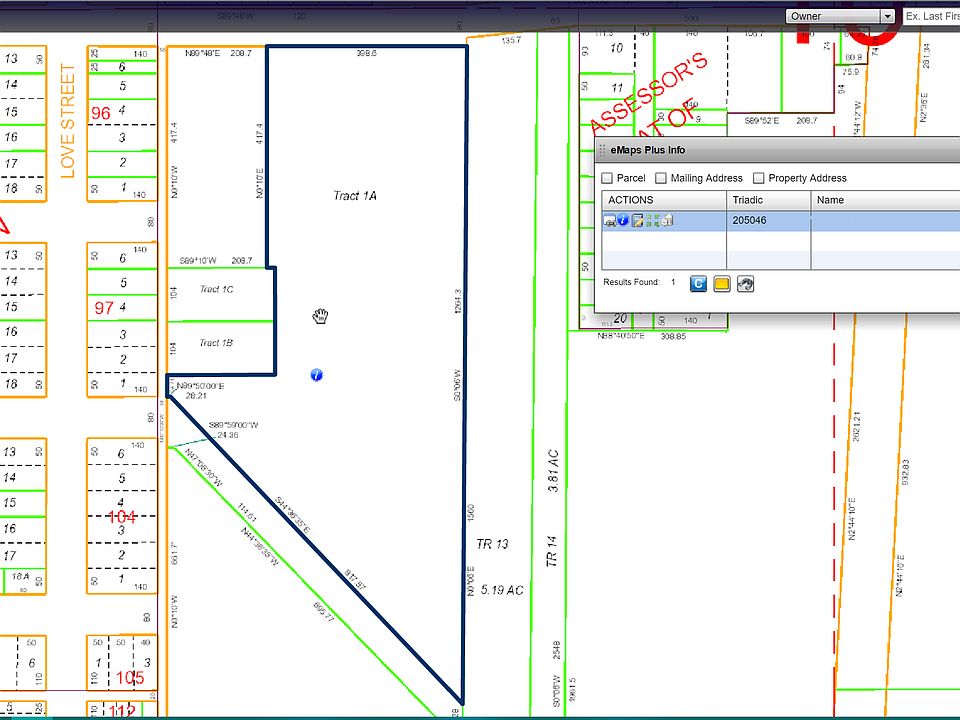The height and width of the screenshot is (720, 960).
Task: Click the house property card icon in ACTIONS
Action: pyautogui.click(x=667, y=220)
